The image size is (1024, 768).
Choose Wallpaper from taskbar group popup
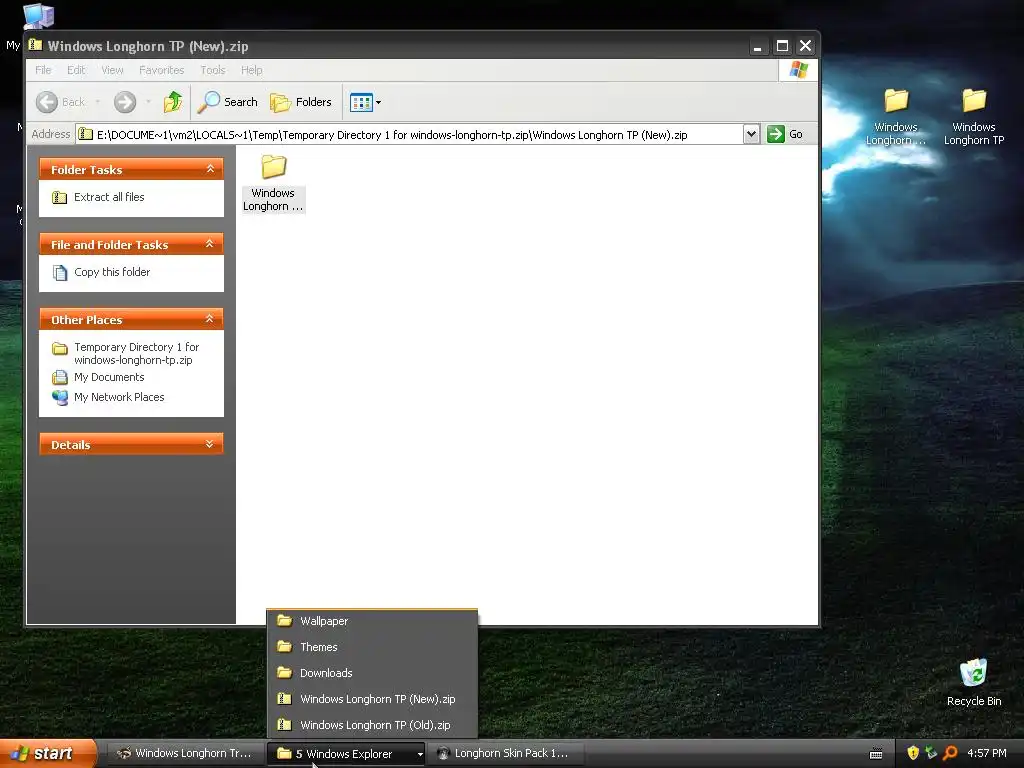(x=372, y=621)
